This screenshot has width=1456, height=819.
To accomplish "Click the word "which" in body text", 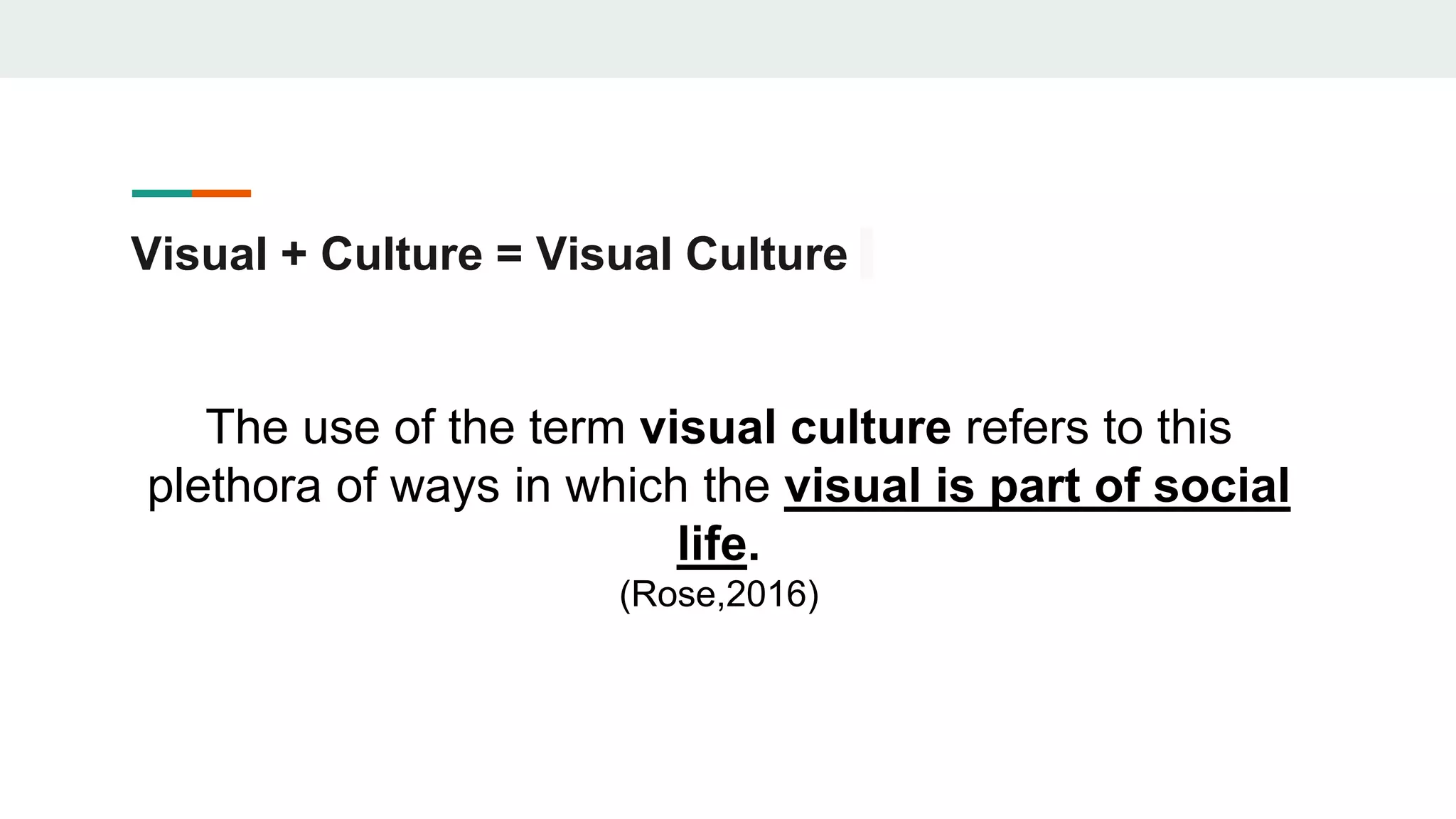I will coord(626,486).
